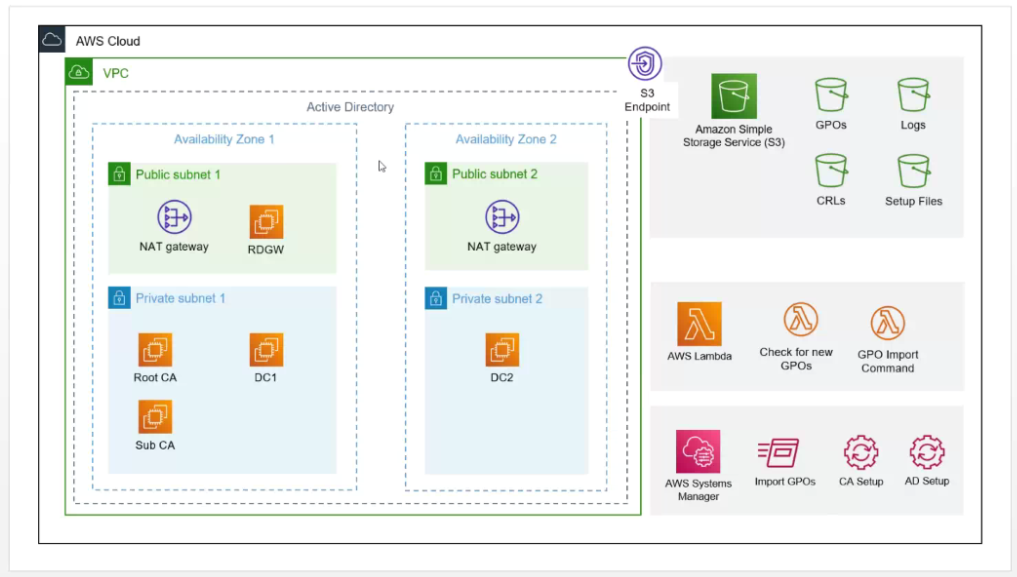
Task: Click the green VPC cloud icon
Action: (79, 72)
